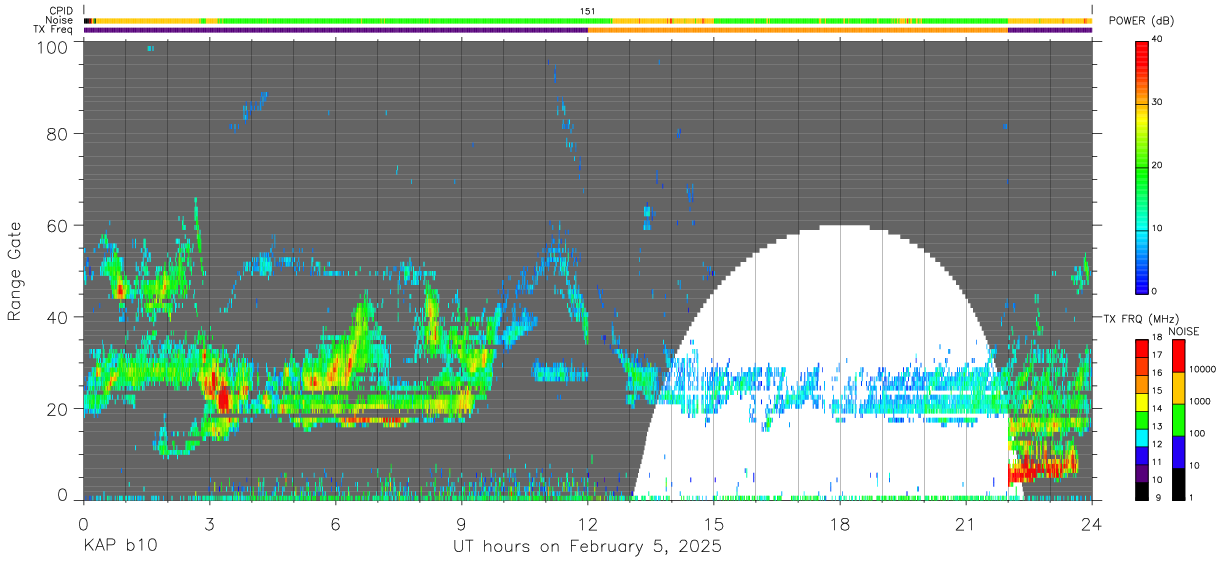Pick the cyan segment of TX FRQ legend

coord(1141,437)
